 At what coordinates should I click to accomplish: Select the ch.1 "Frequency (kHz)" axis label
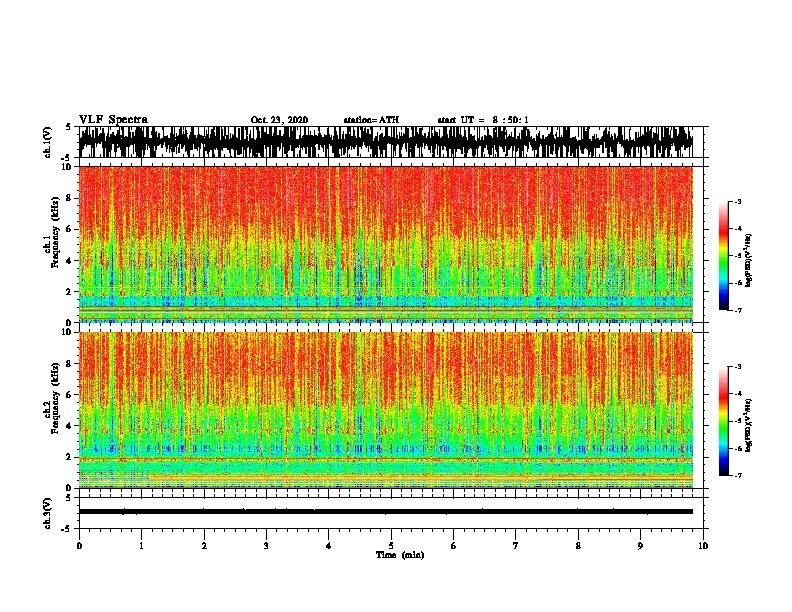(x=55, y=233)
